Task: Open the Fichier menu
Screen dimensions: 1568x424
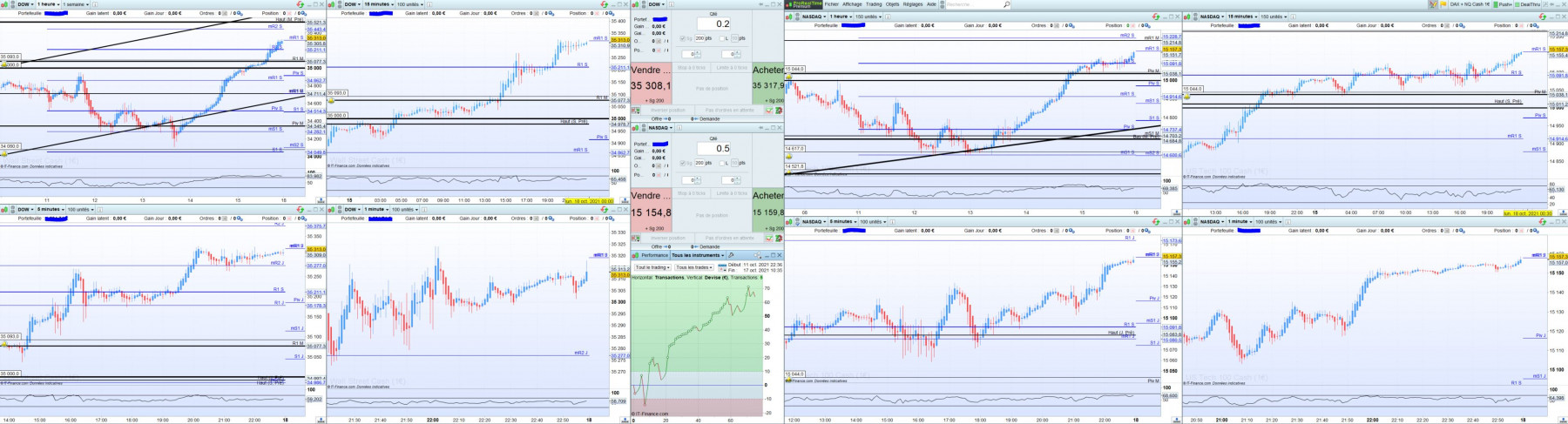Action: pos(831,4)
